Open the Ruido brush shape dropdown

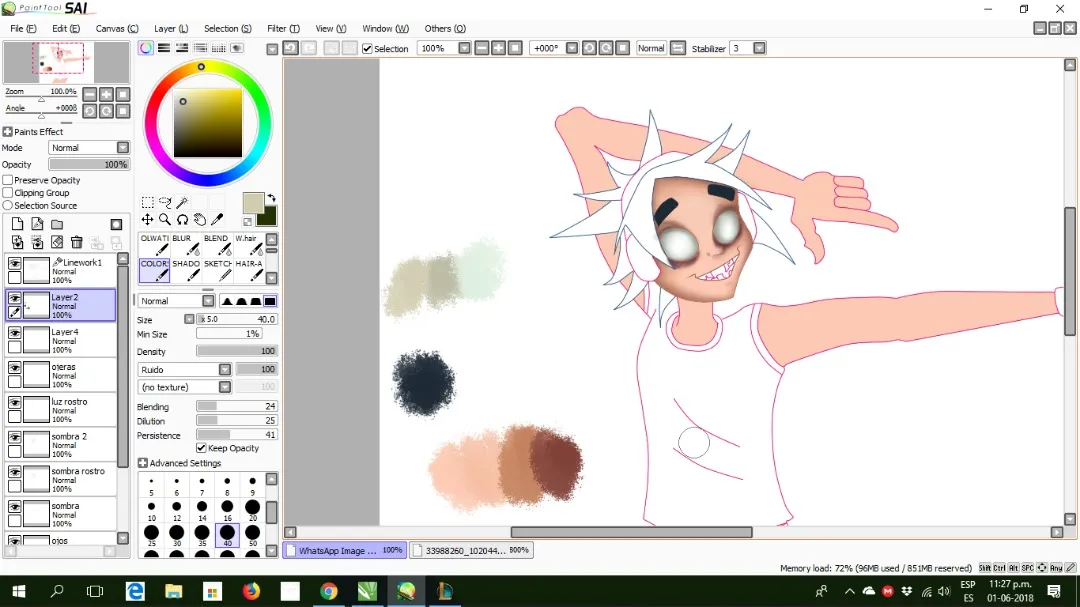pyautogui.click(x=185, y=369)
